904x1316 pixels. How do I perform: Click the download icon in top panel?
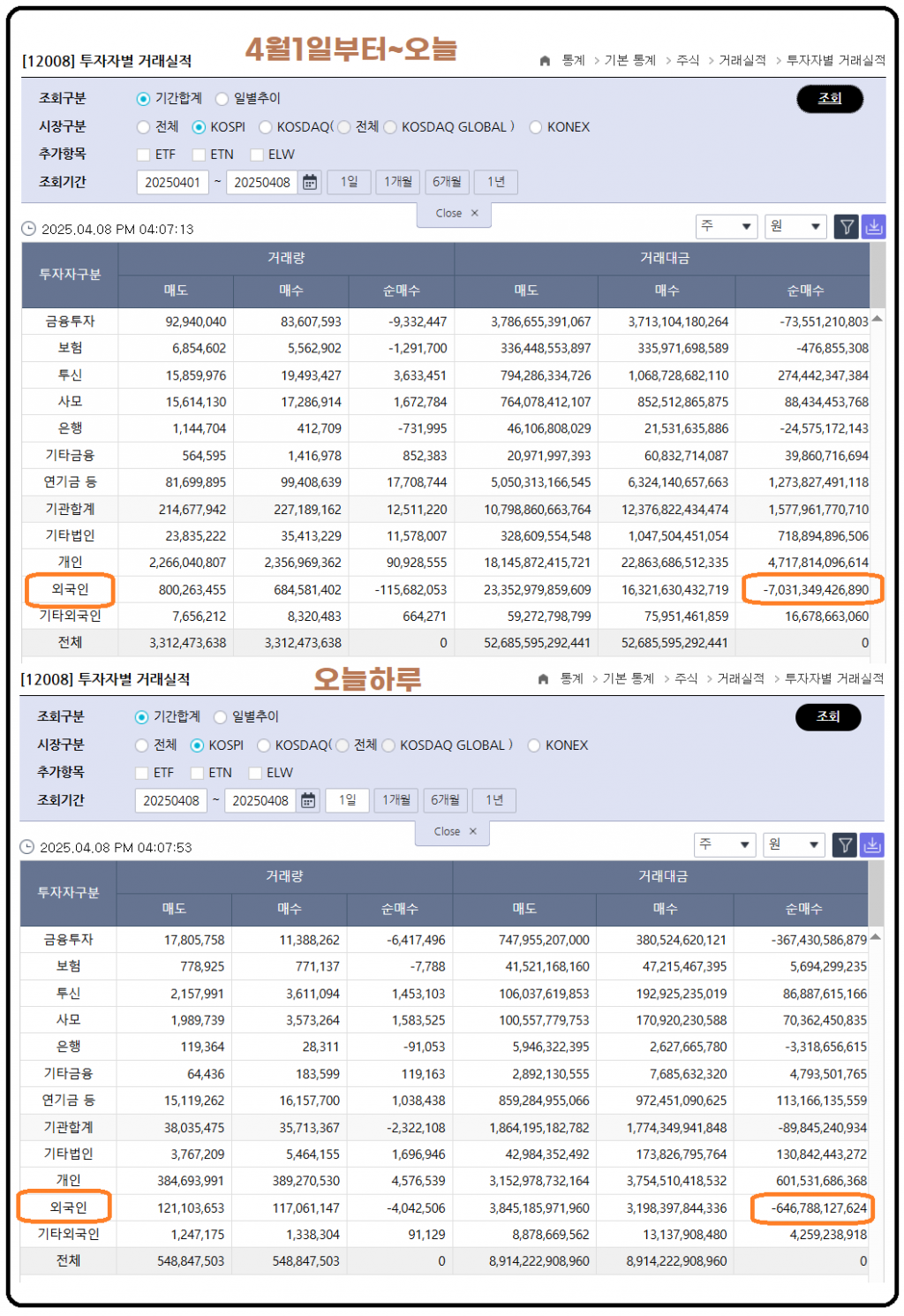point(873,227)
